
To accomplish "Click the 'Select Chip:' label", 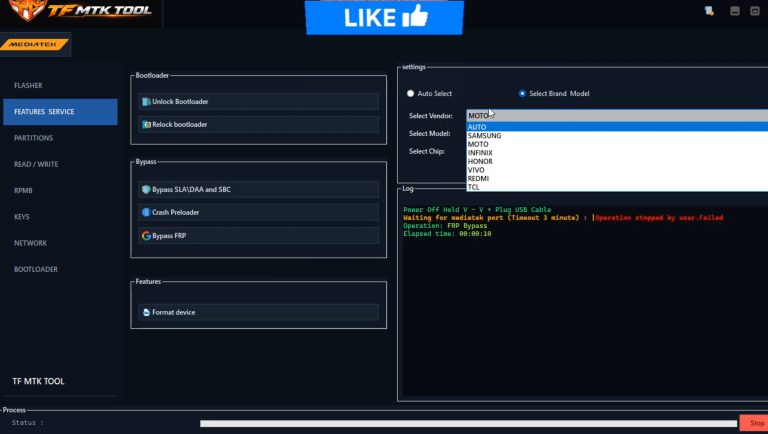I will (x=427, y=151).
